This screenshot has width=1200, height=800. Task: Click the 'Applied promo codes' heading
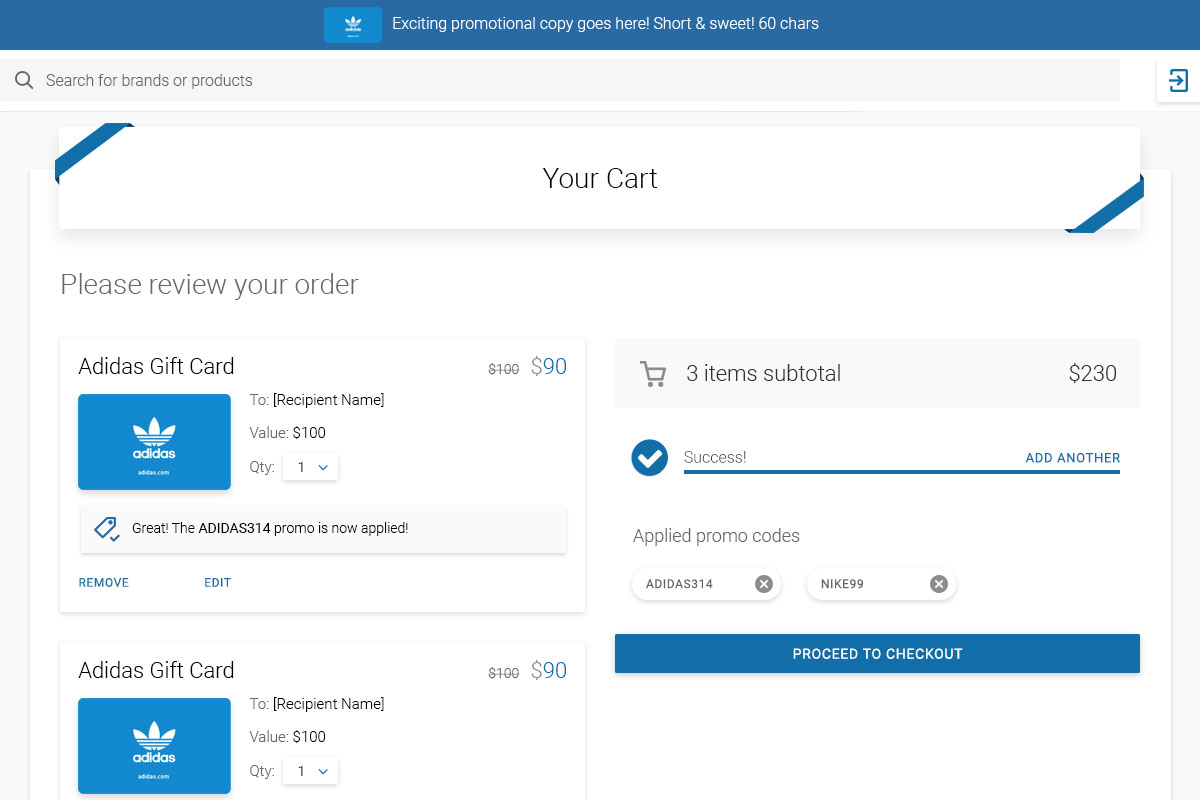(716, 536)
